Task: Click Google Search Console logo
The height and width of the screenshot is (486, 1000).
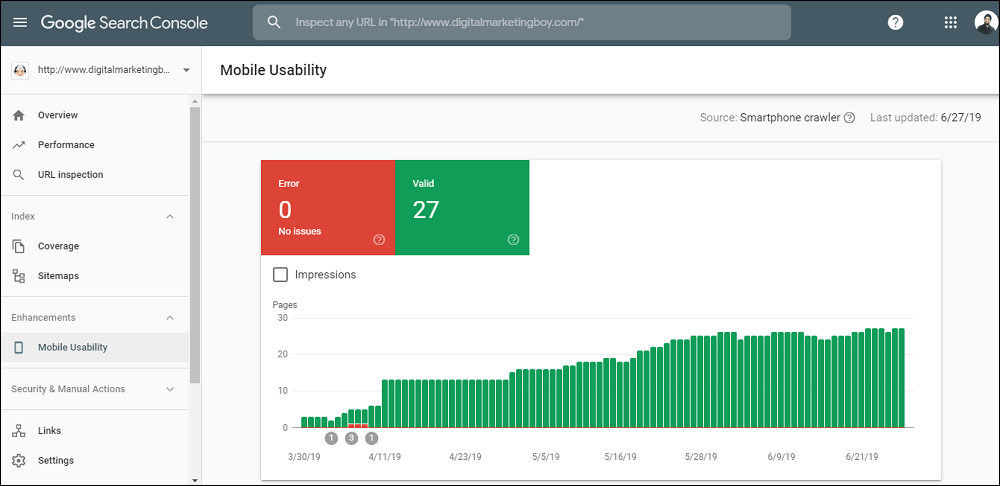Action: coord(124,22)
